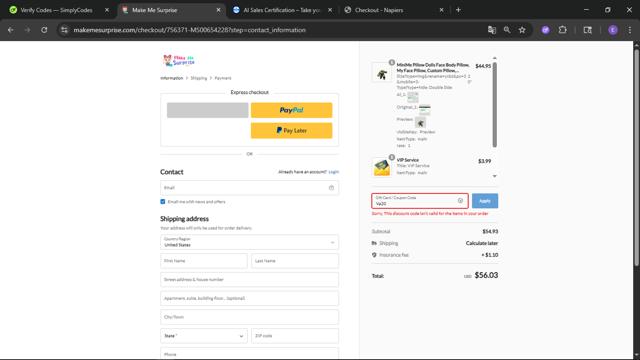Click the MiniMe pillow product thumbnail

point(382,73)
